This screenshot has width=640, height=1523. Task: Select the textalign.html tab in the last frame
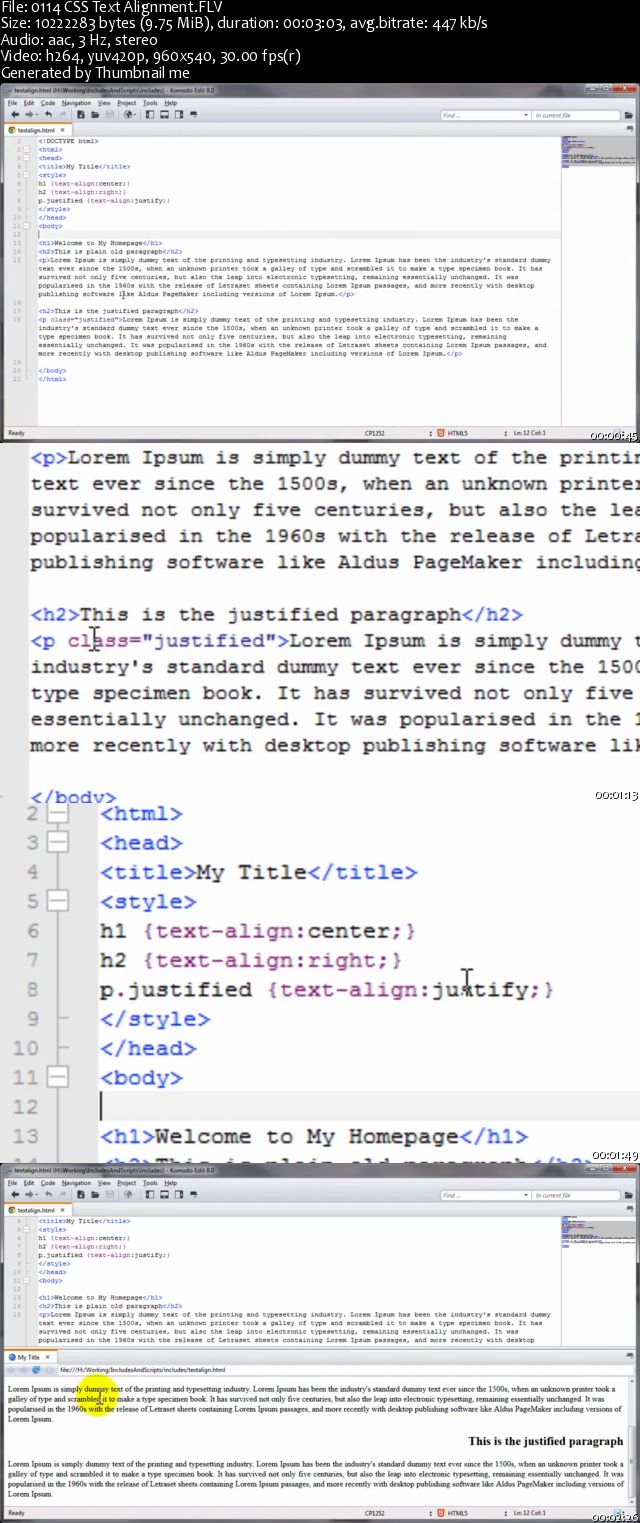coord(36,1210)
